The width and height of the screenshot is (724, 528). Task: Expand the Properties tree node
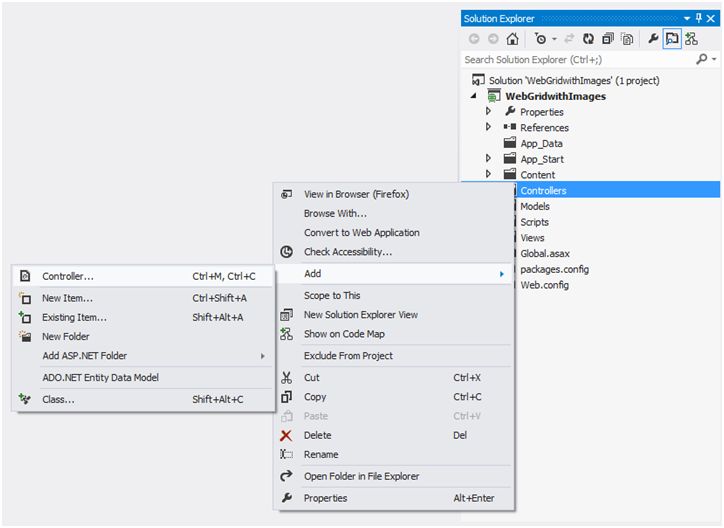pyautogui.click(x=489, y=111)
